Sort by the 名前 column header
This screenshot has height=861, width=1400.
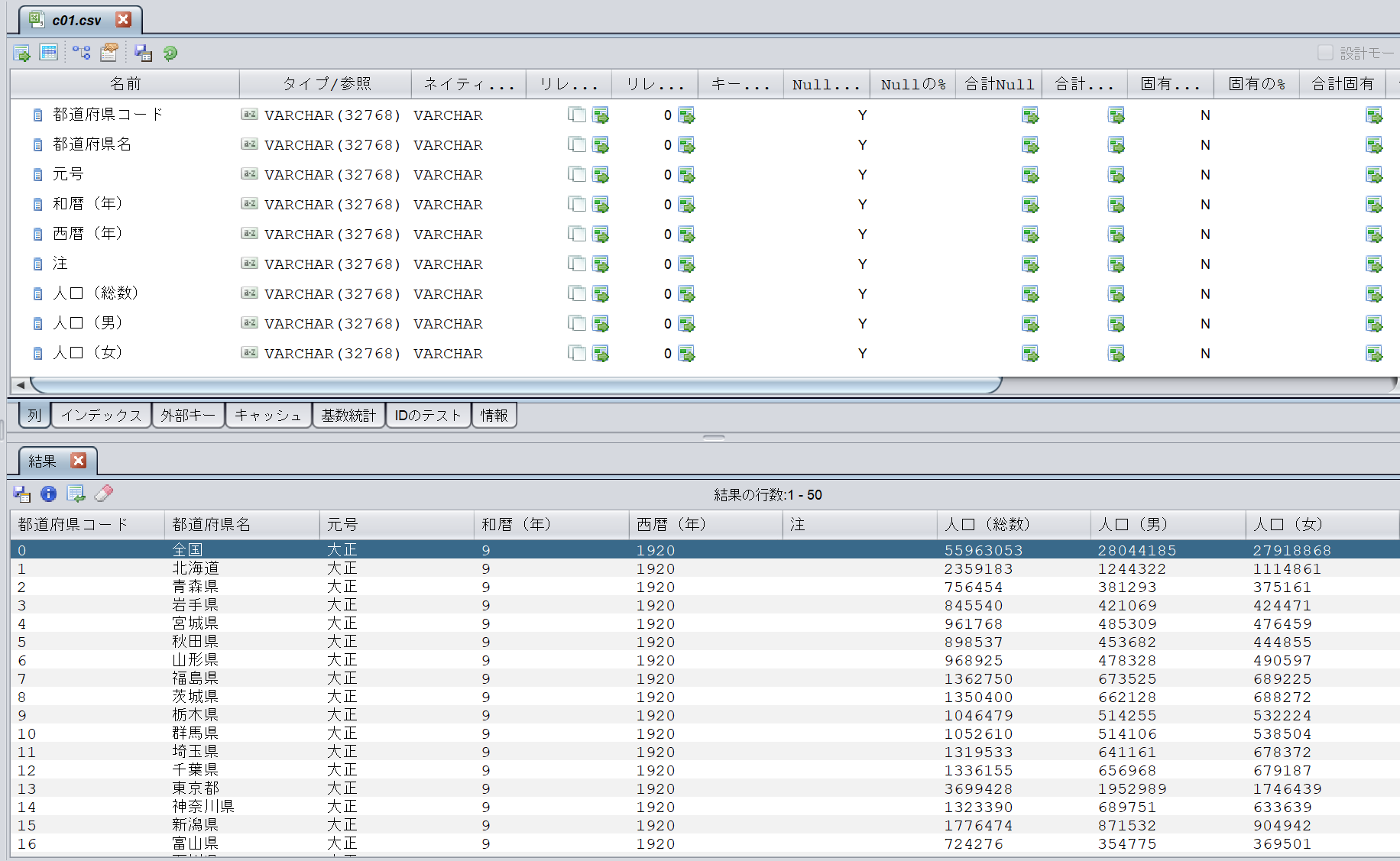click(125, 84)
